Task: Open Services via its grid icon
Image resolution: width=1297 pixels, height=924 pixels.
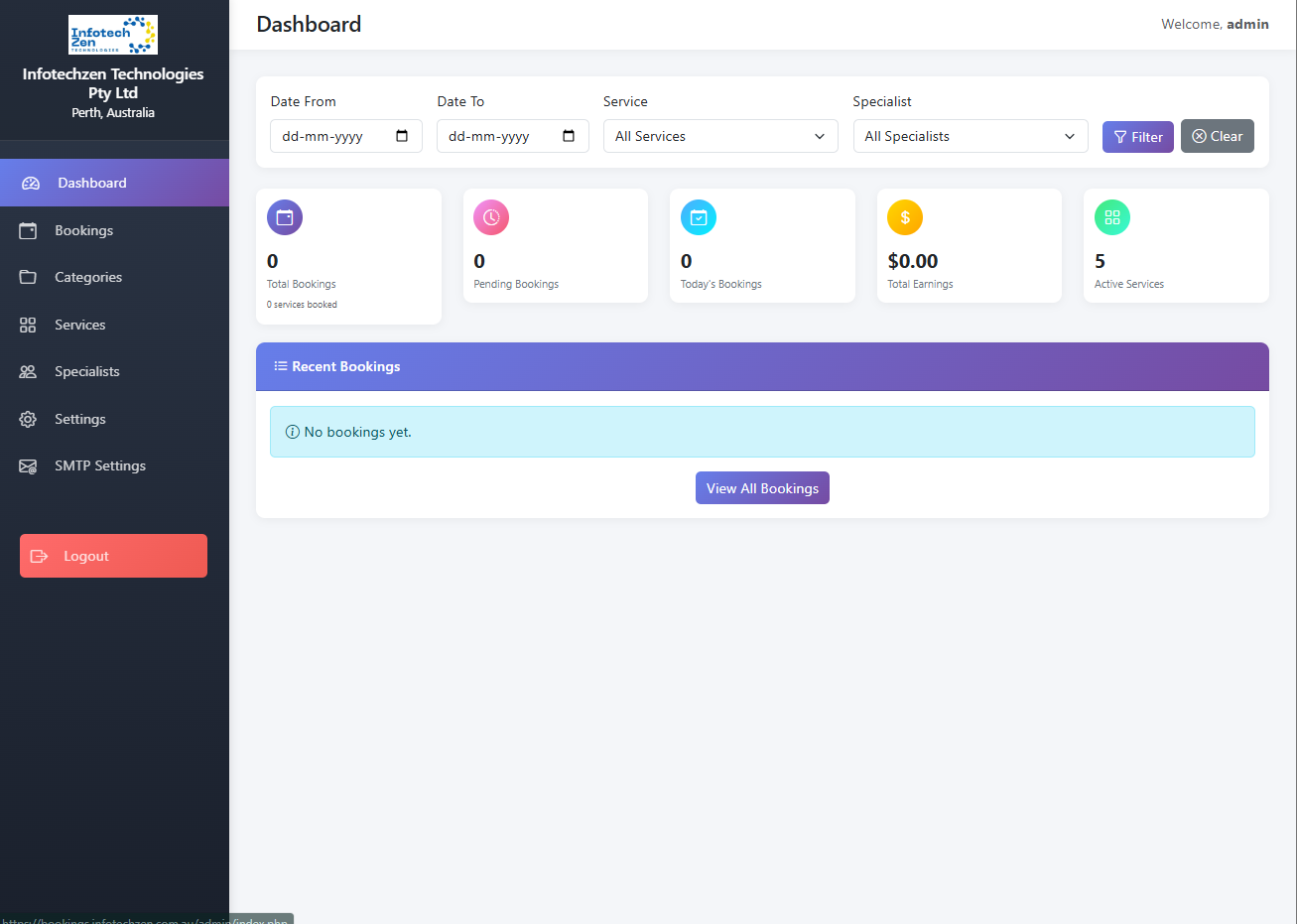Action: pyautogui.click(x=31, y=324)
